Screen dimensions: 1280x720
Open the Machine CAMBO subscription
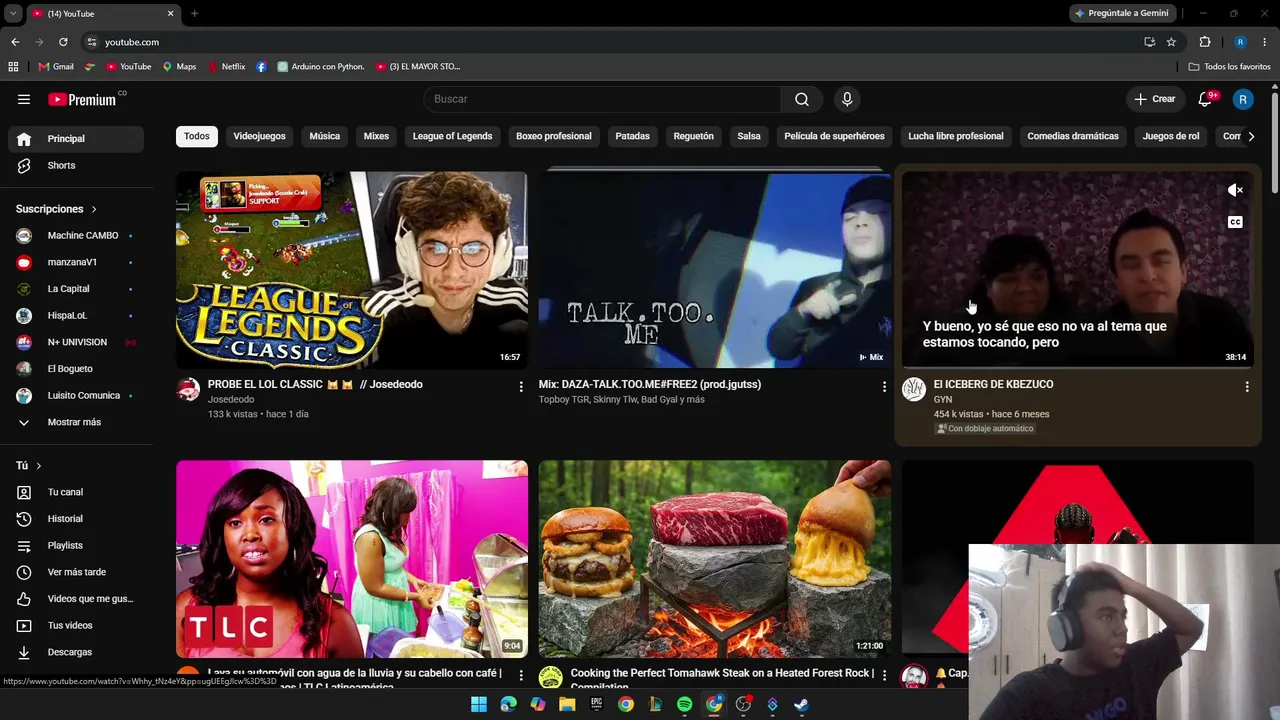(76, 235)
